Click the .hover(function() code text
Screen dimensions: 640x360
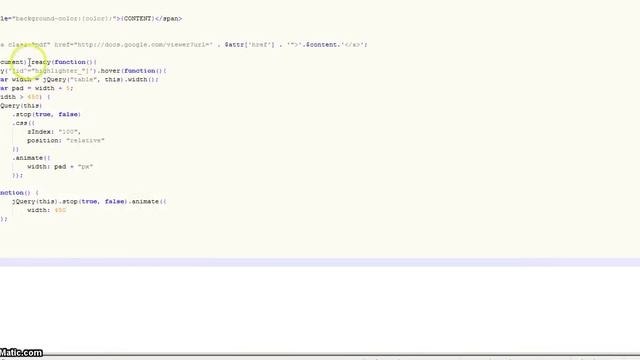[131, 71]
